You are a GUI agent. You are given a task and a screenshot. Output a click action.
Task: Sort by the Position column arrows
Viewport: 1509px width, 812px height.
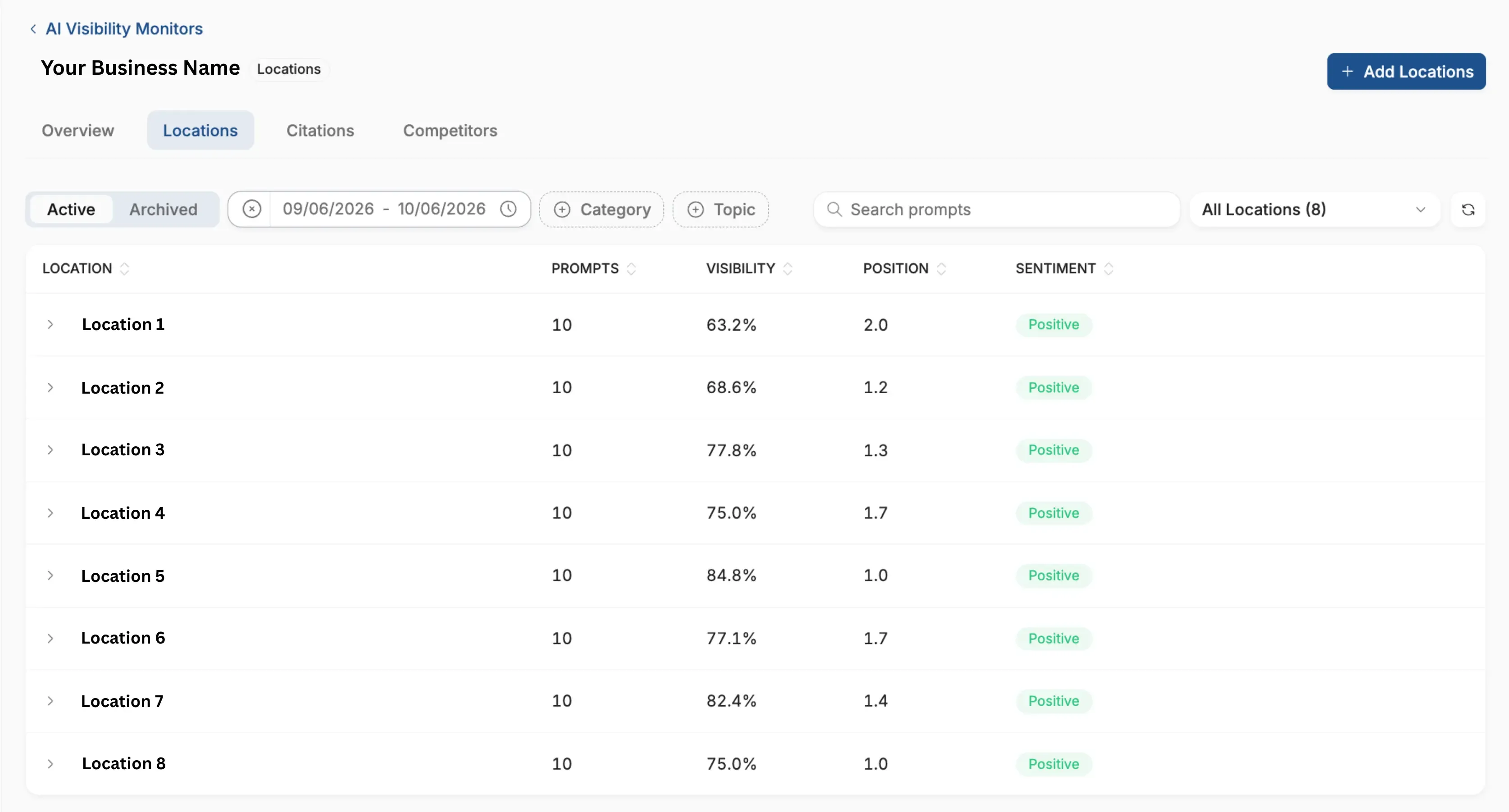[x=941, y=269]
